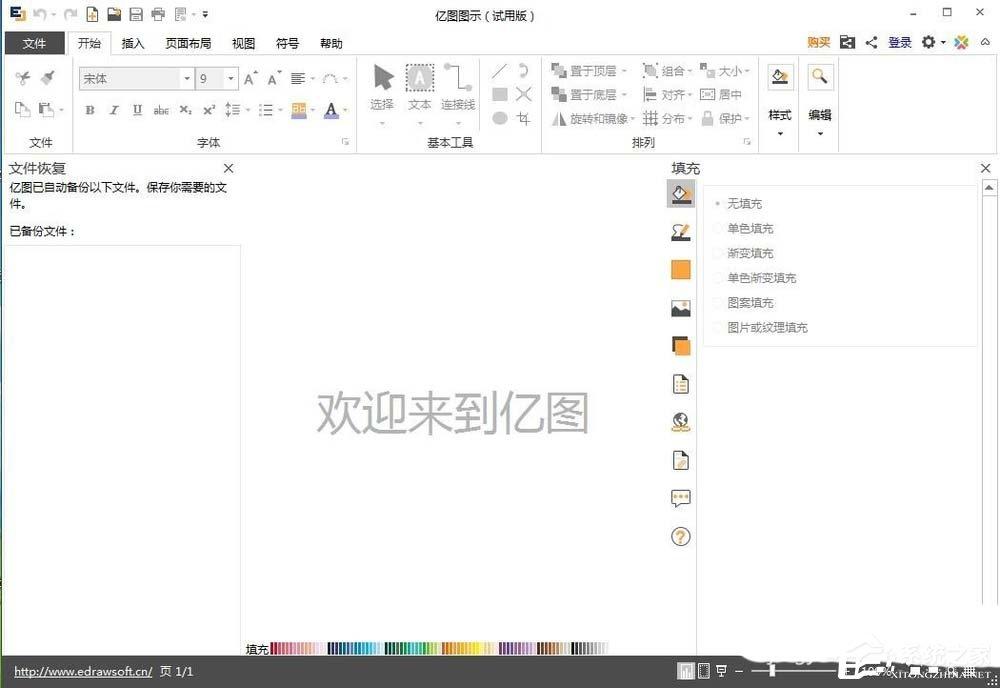Click the zoom slider handle in status bar

pos(772,671)
